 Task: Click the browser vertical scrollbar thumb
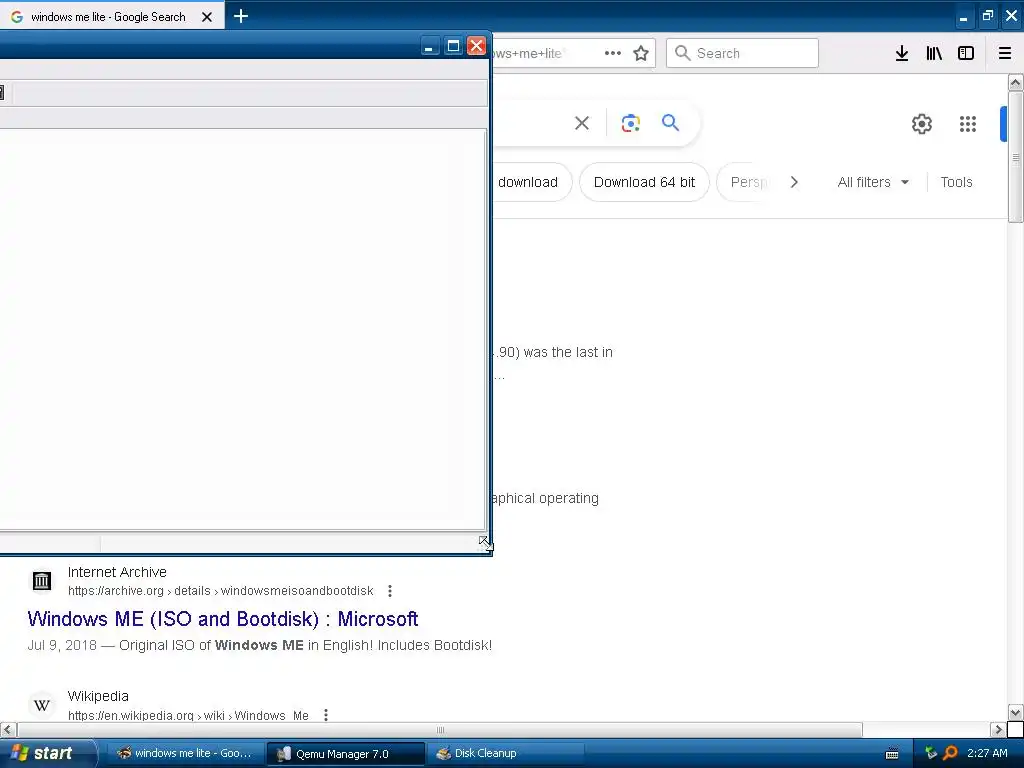(x=1016, y=157)
